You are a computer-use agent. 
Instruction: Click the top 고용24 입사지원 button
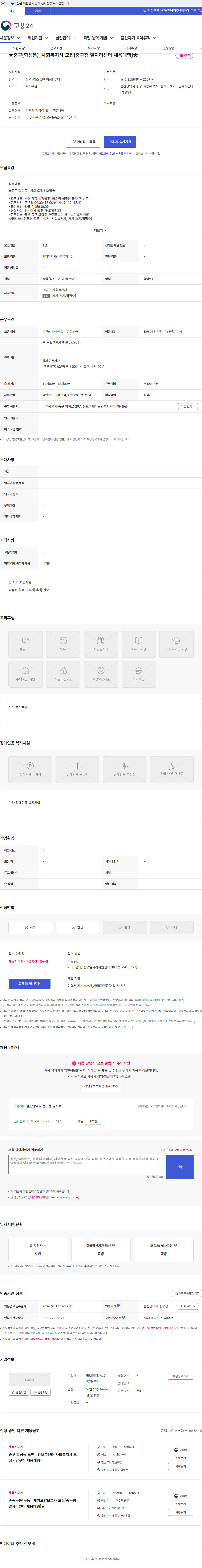(x=120, y=142)
